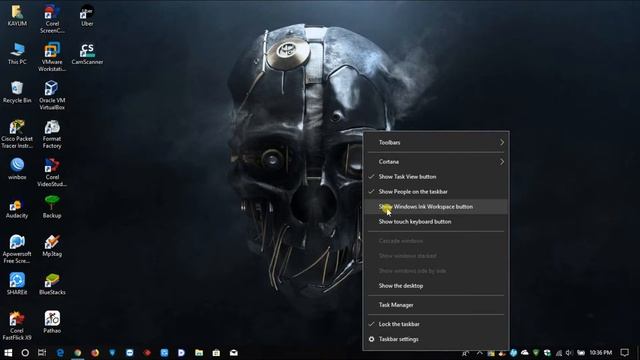Select the BlueStacks desktop shortcut
Image resolution: width=640 pixels, height=360 pixels.
click(x=52, y=284)
